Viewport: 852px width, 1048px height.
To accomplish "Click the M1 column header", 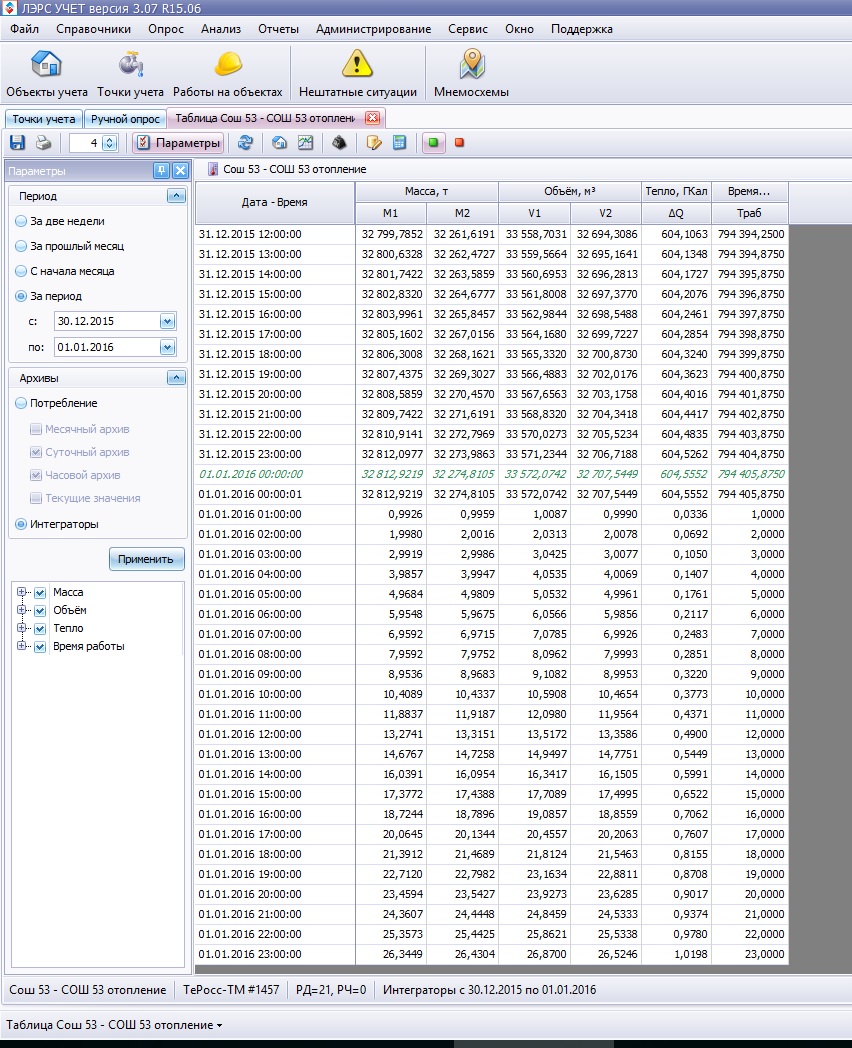I will [x=390, y=213].
